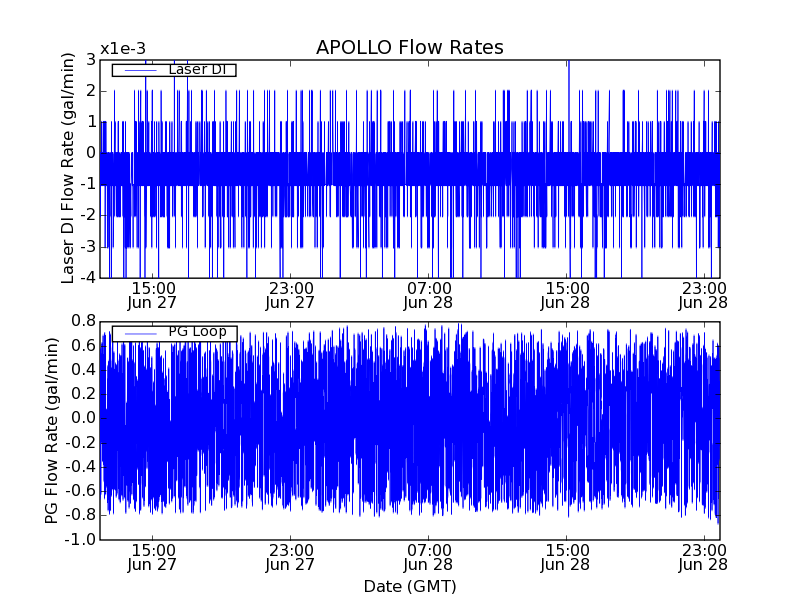Viewport: 800px width, 600px height.
Task: Click the '2' tick on Laser DI y-axis
Action: 91,91
